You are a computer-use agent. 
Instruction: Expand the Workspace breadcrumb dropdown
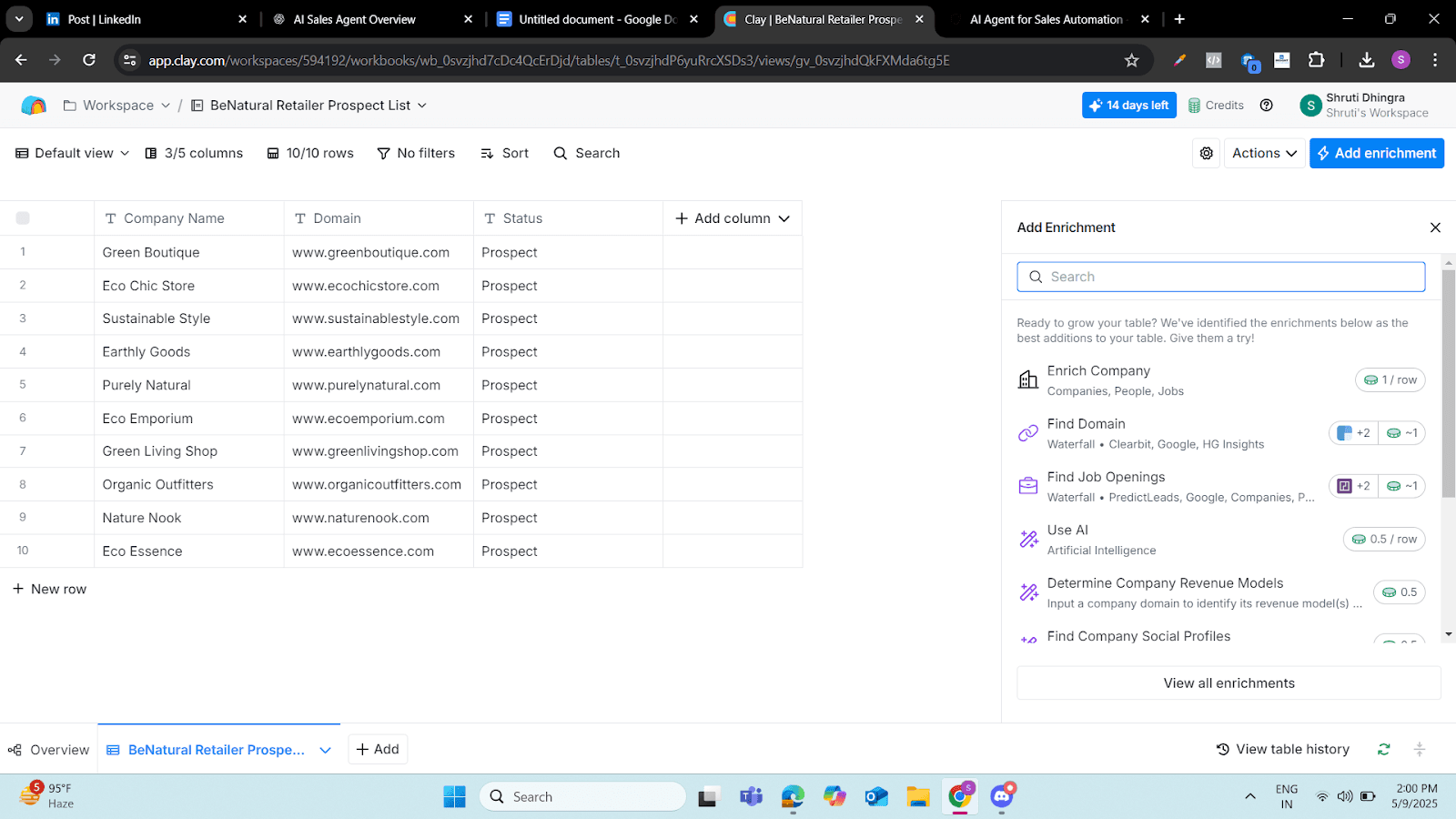tap(166, 106)
